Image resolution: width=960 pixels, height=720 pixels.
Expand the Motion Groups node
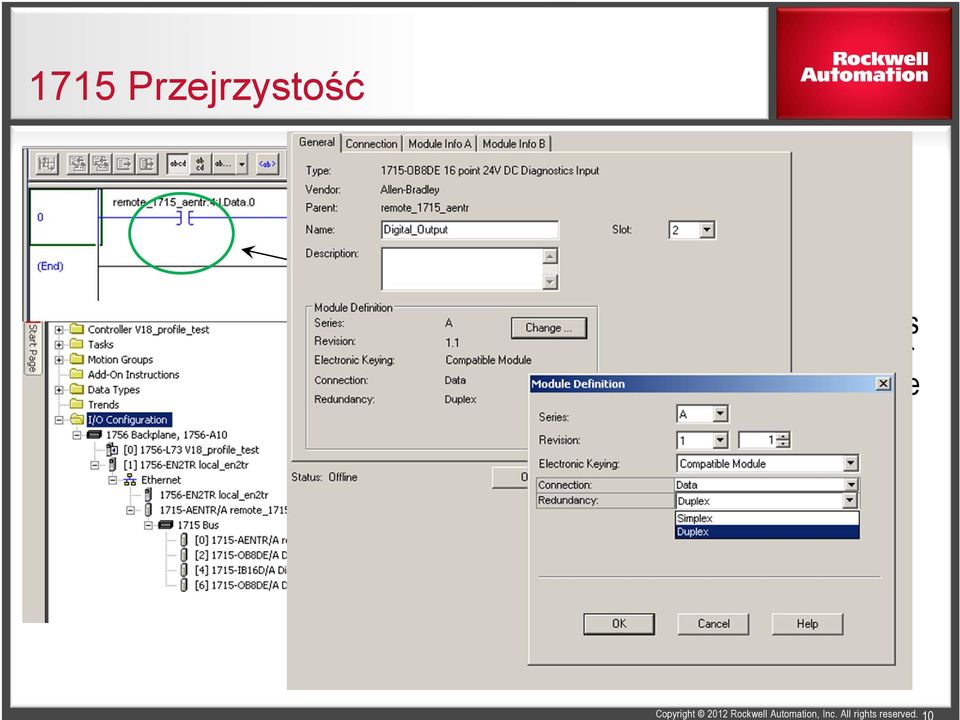pos(59,359)
